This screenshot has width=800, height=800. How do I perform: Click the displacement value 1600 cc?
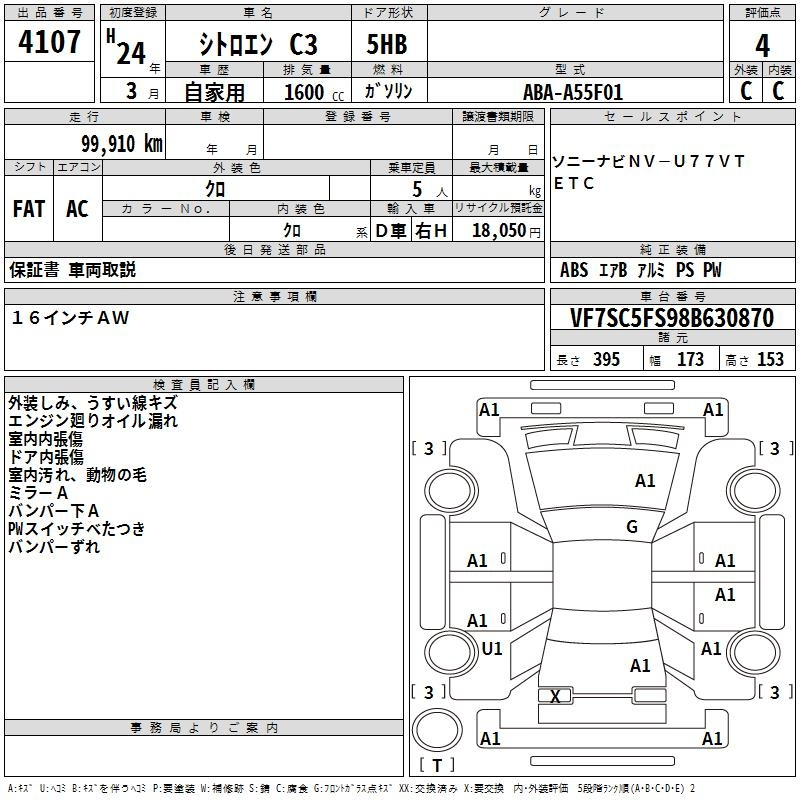click(314, 92)
